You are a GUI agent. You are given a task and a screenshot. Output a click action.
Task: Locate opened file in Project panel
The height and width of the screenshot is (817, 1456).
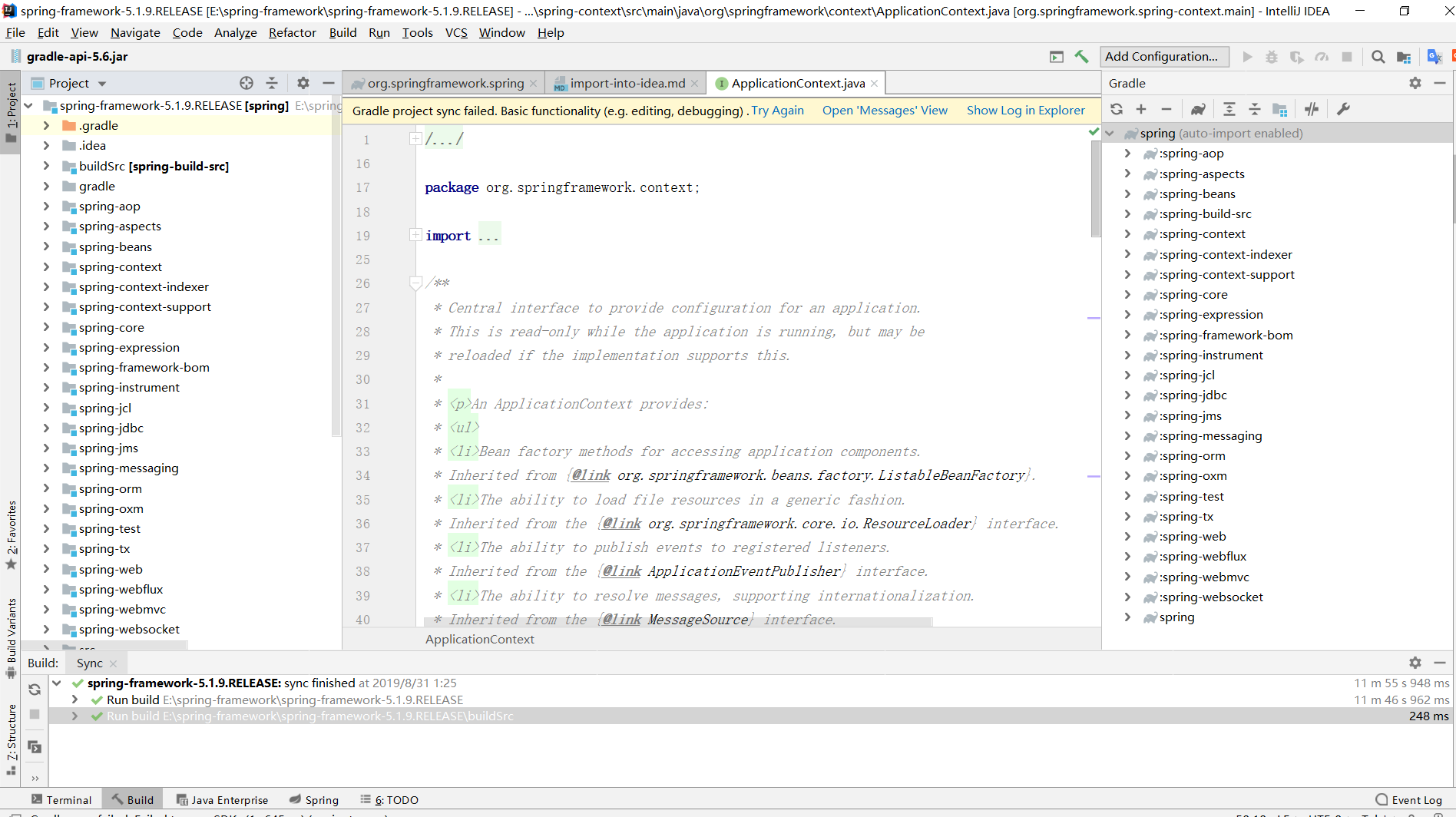(x=247, y=83)
